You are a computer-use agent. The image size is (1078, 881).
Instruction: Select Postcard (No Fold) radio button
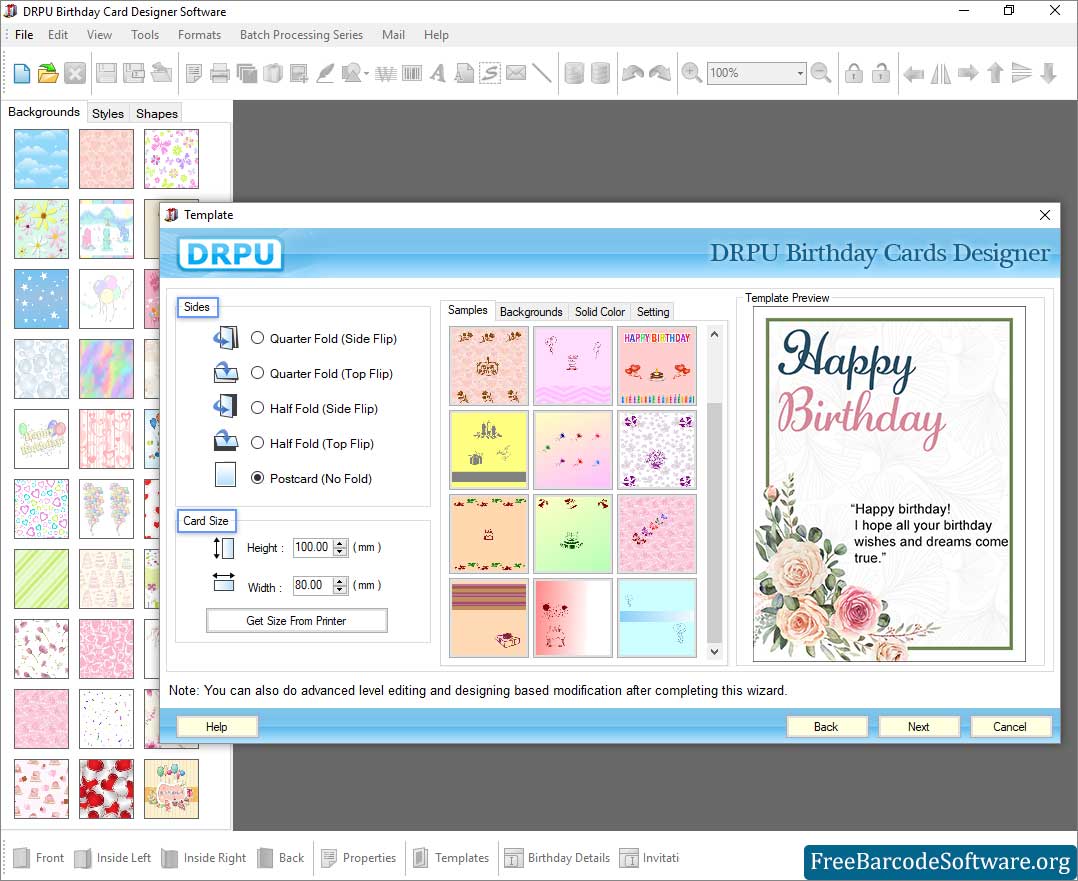(x=257, y=478)
